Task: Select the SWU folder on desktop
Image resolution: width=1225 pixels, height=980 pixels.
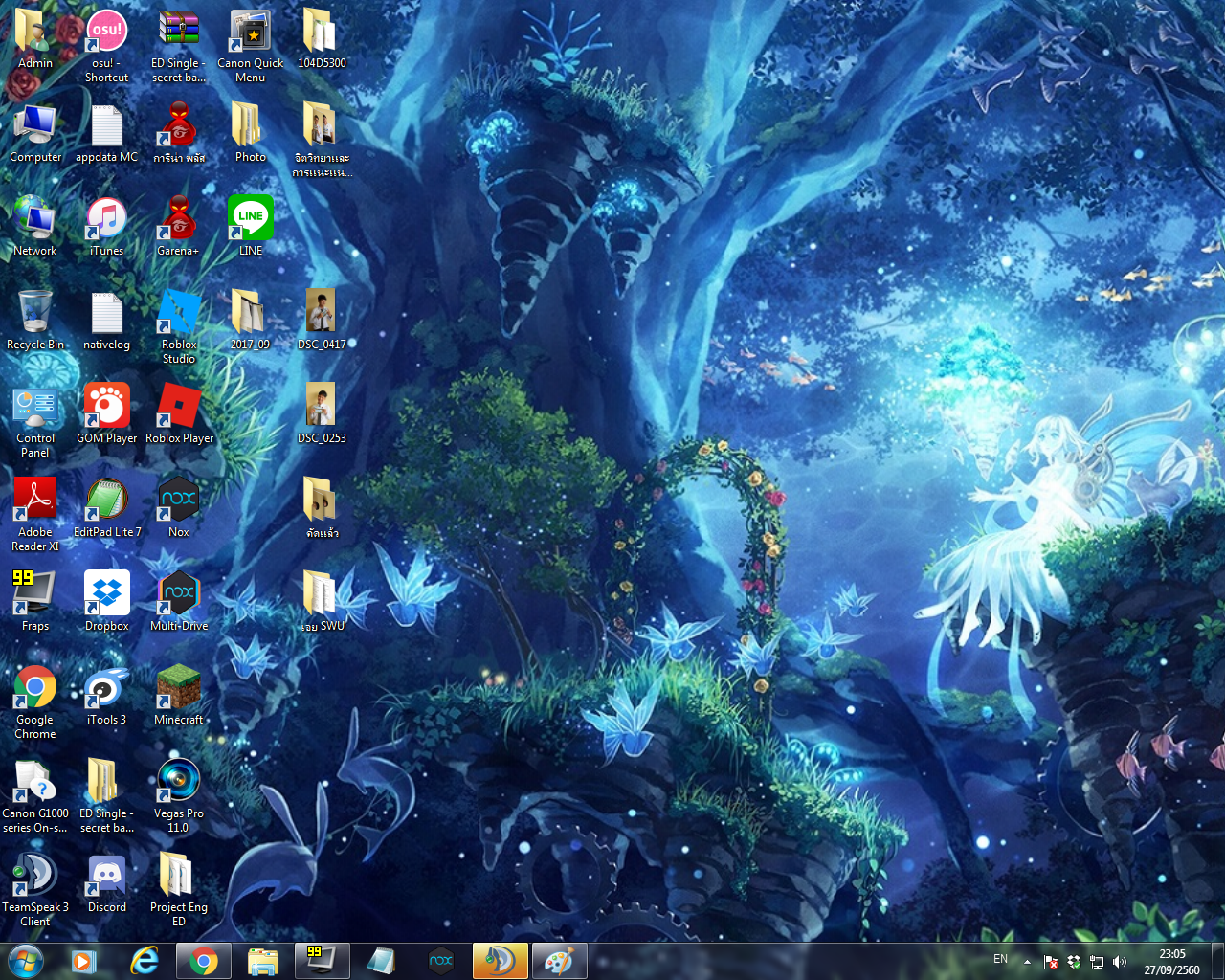Action: (322, 601)
